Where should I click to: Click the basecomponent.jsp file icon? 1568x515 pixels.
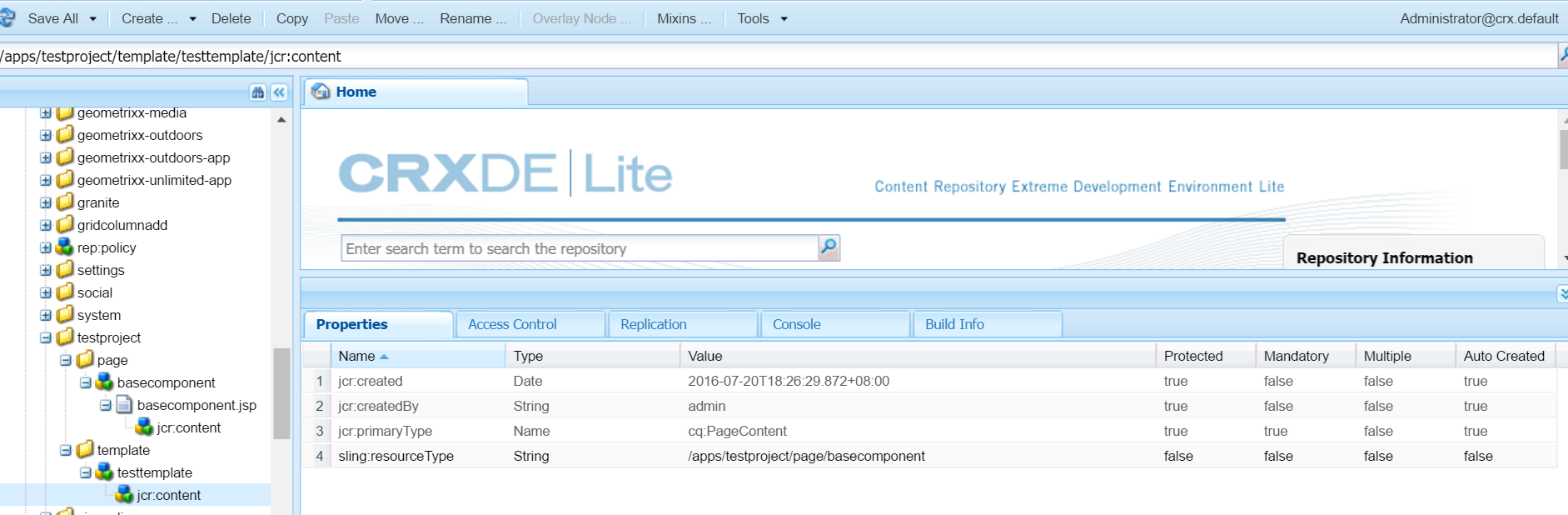[x=125, y=404]
